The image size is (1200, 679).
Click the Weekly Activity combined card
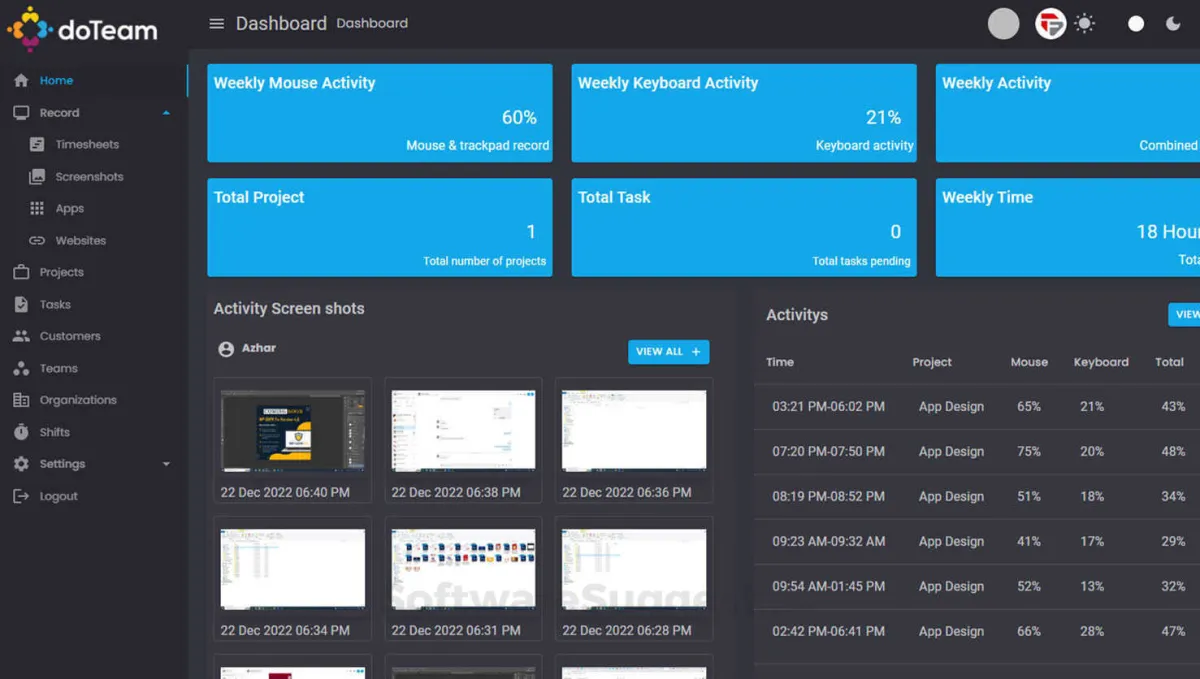[1068, 113]
